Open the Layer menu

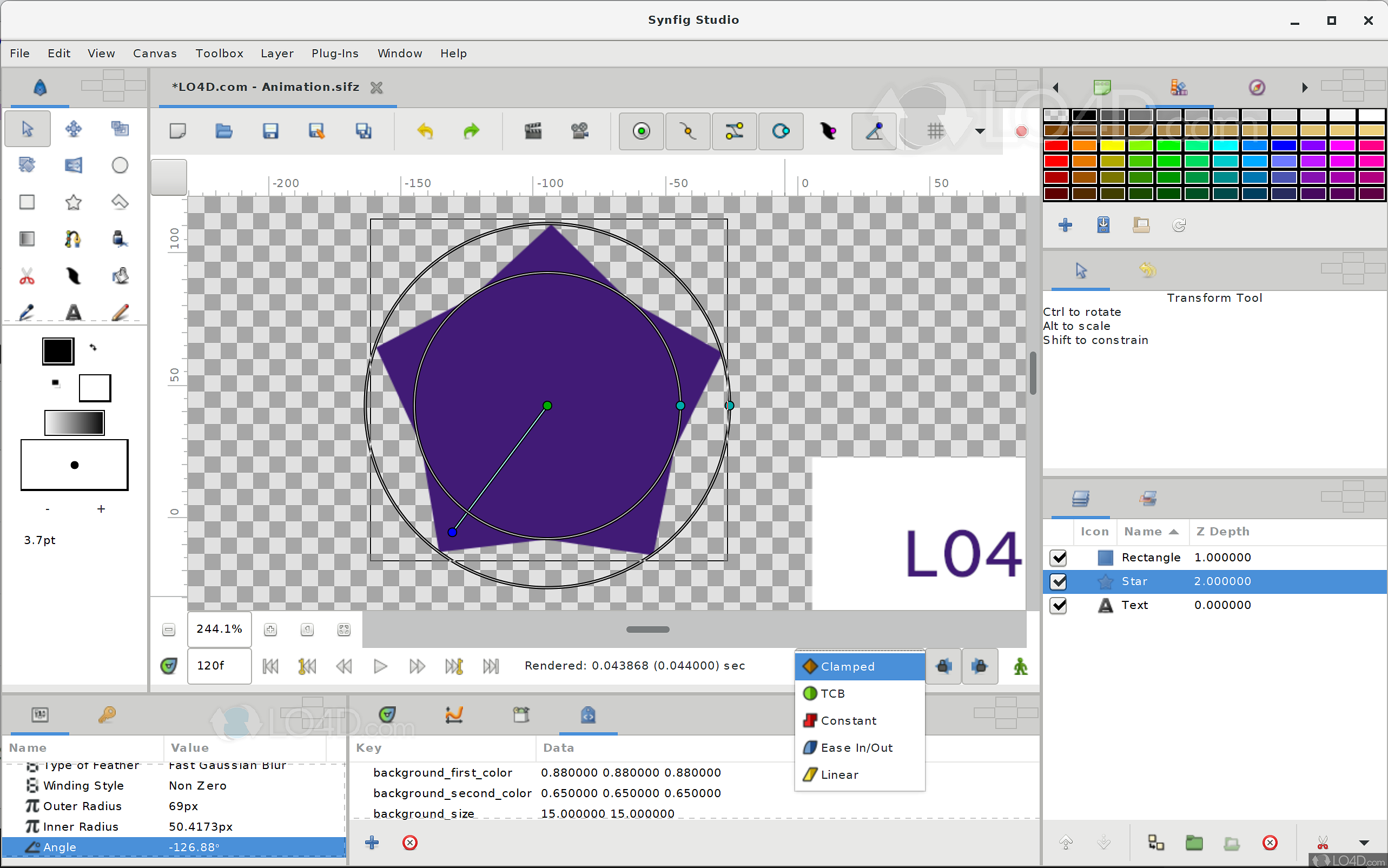tap(277, 53)
